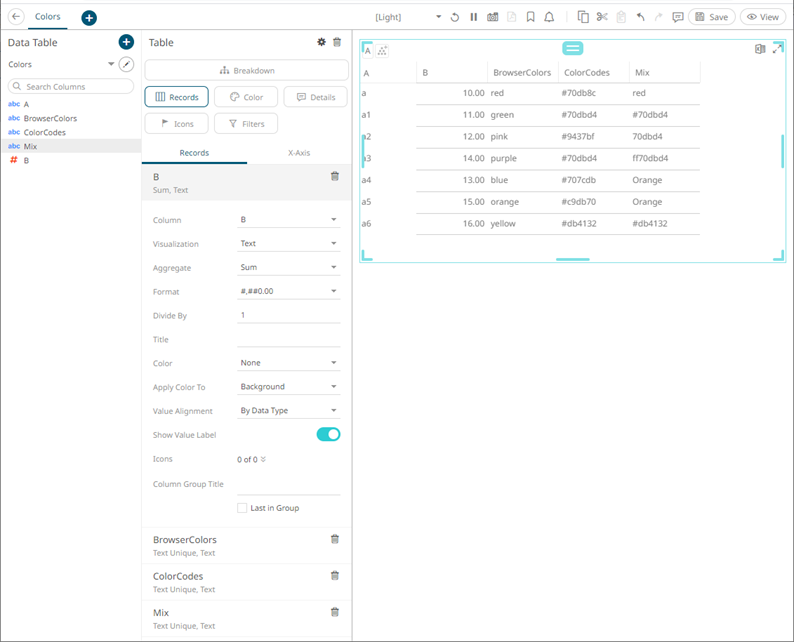Open the Light theme dropdown

pos(408,17)
